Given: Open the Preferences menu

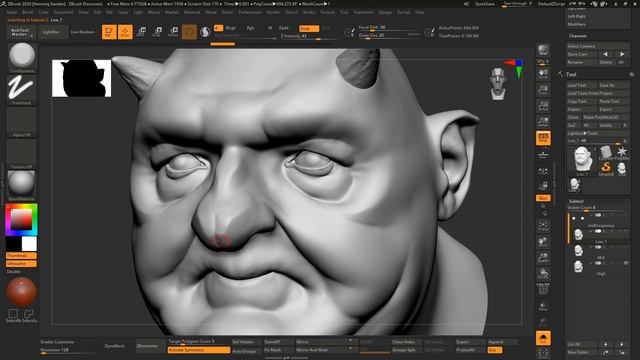Looking at the screenshot, I should point(250,12).
